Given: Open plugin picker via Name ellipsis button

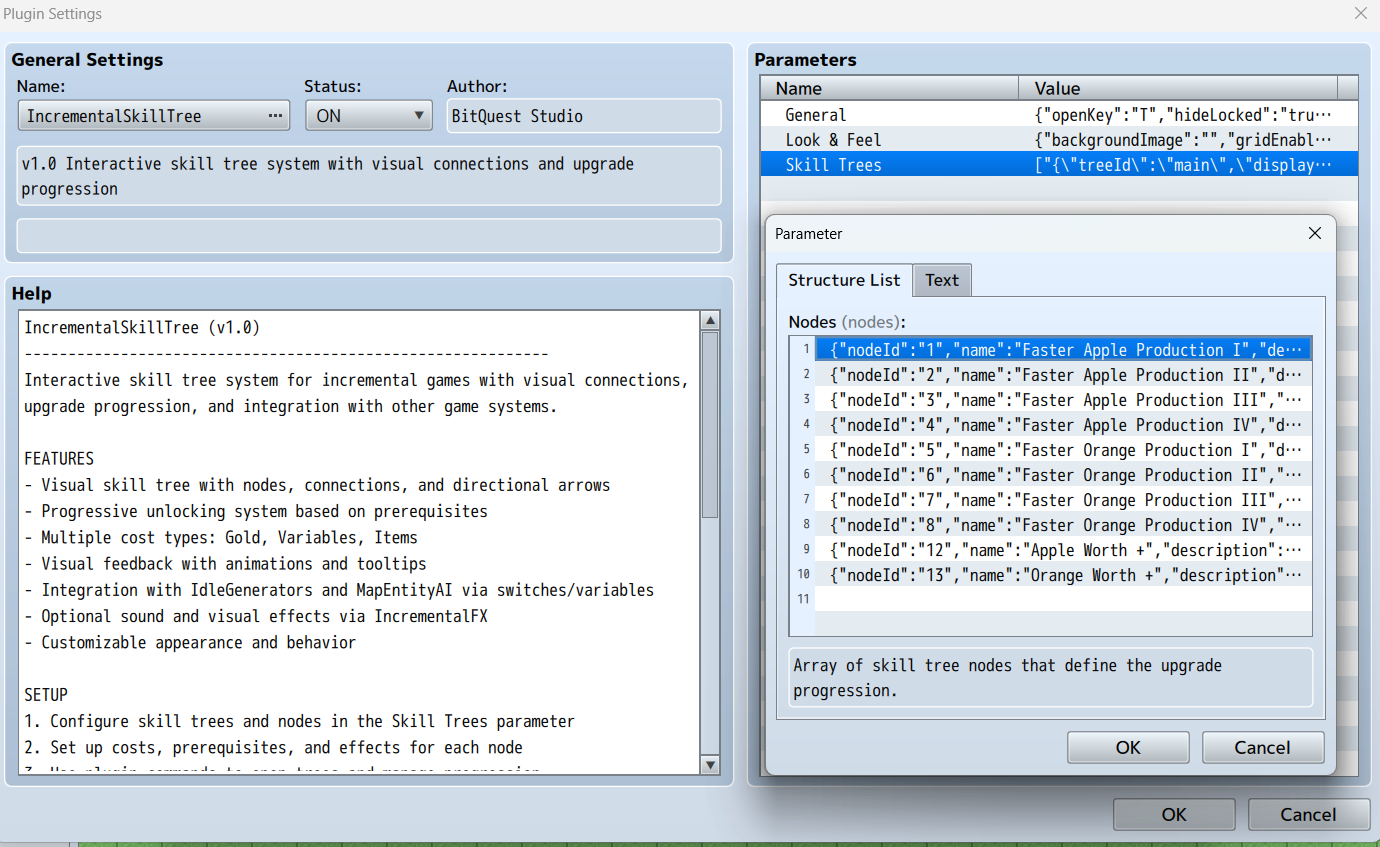Looking at the screenshot, I should [275, 116].
